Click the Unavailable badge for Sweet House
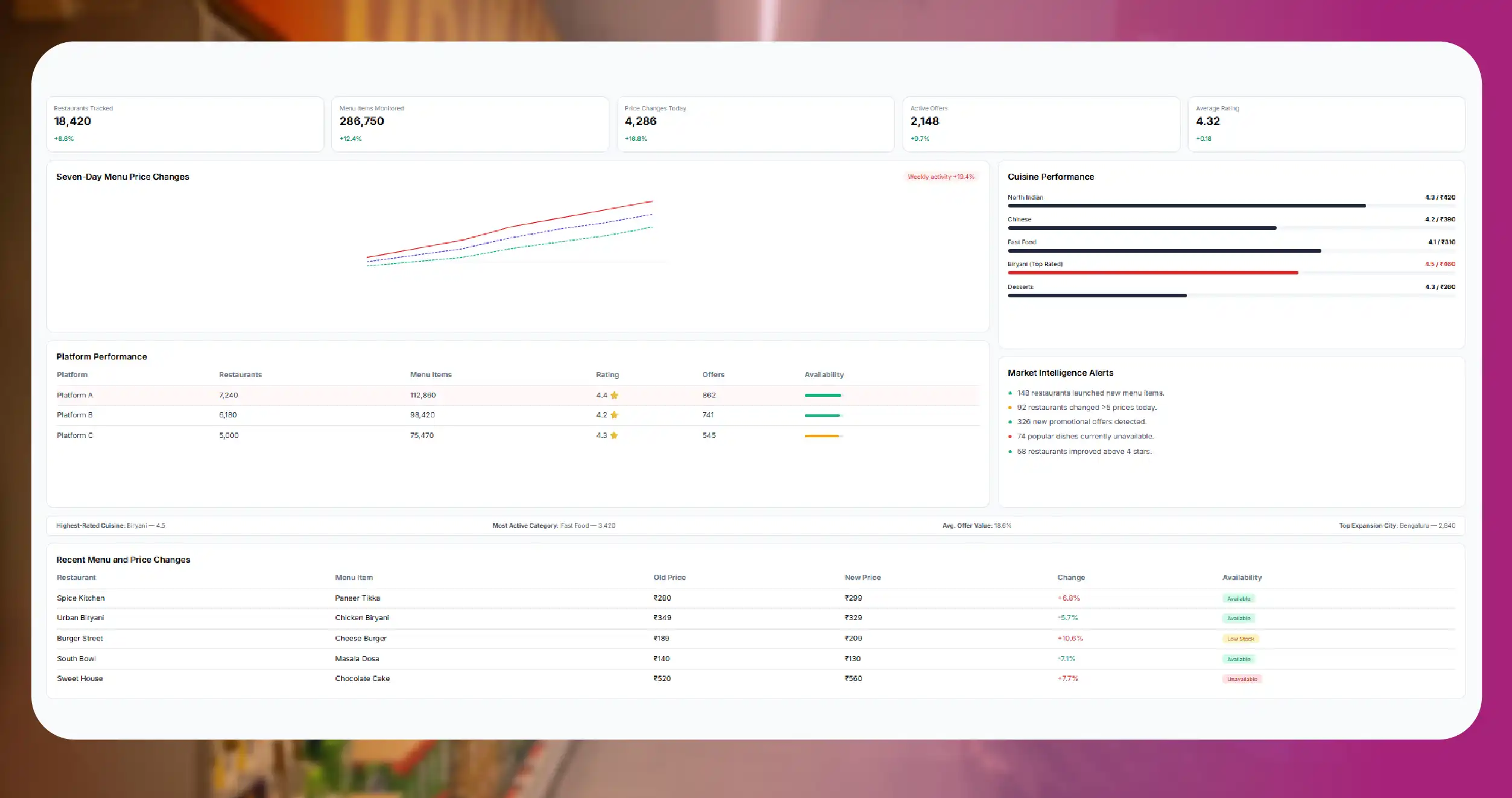 pyautogui.click(x=1242, y=679)
